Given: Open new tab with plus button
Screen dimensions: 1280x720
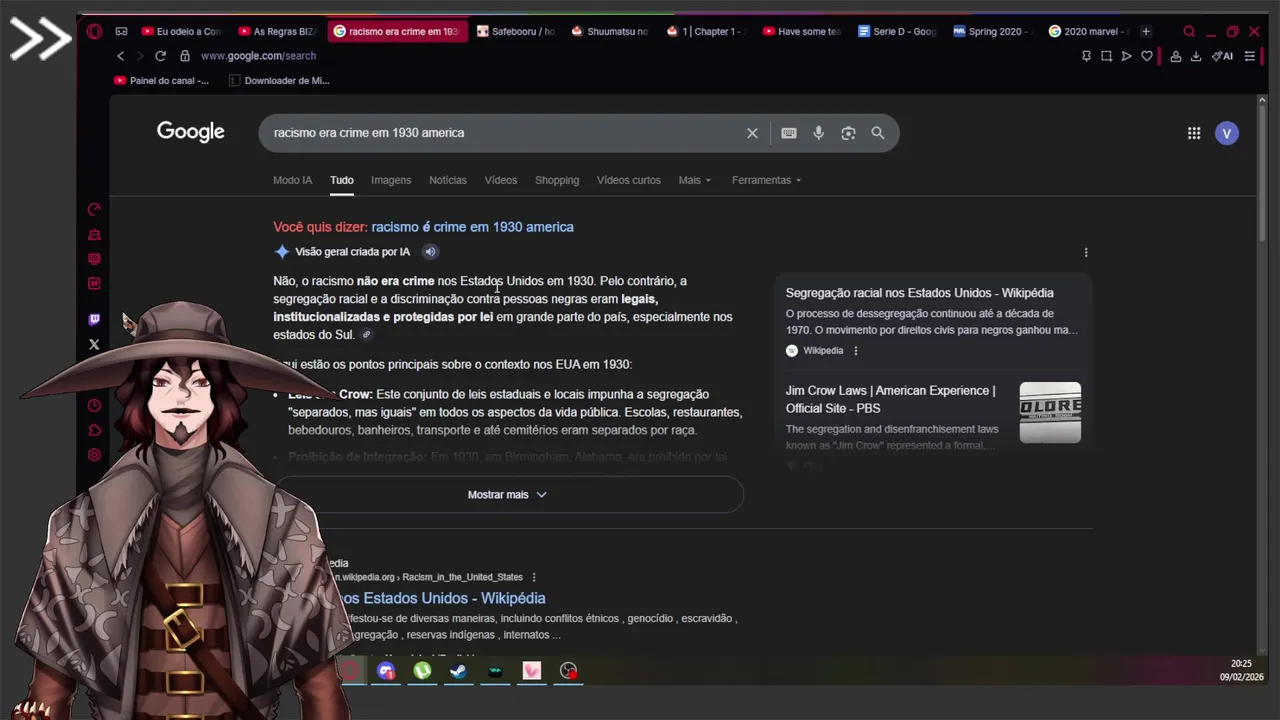Looking at the screenshot, I should click(1146, 31).
